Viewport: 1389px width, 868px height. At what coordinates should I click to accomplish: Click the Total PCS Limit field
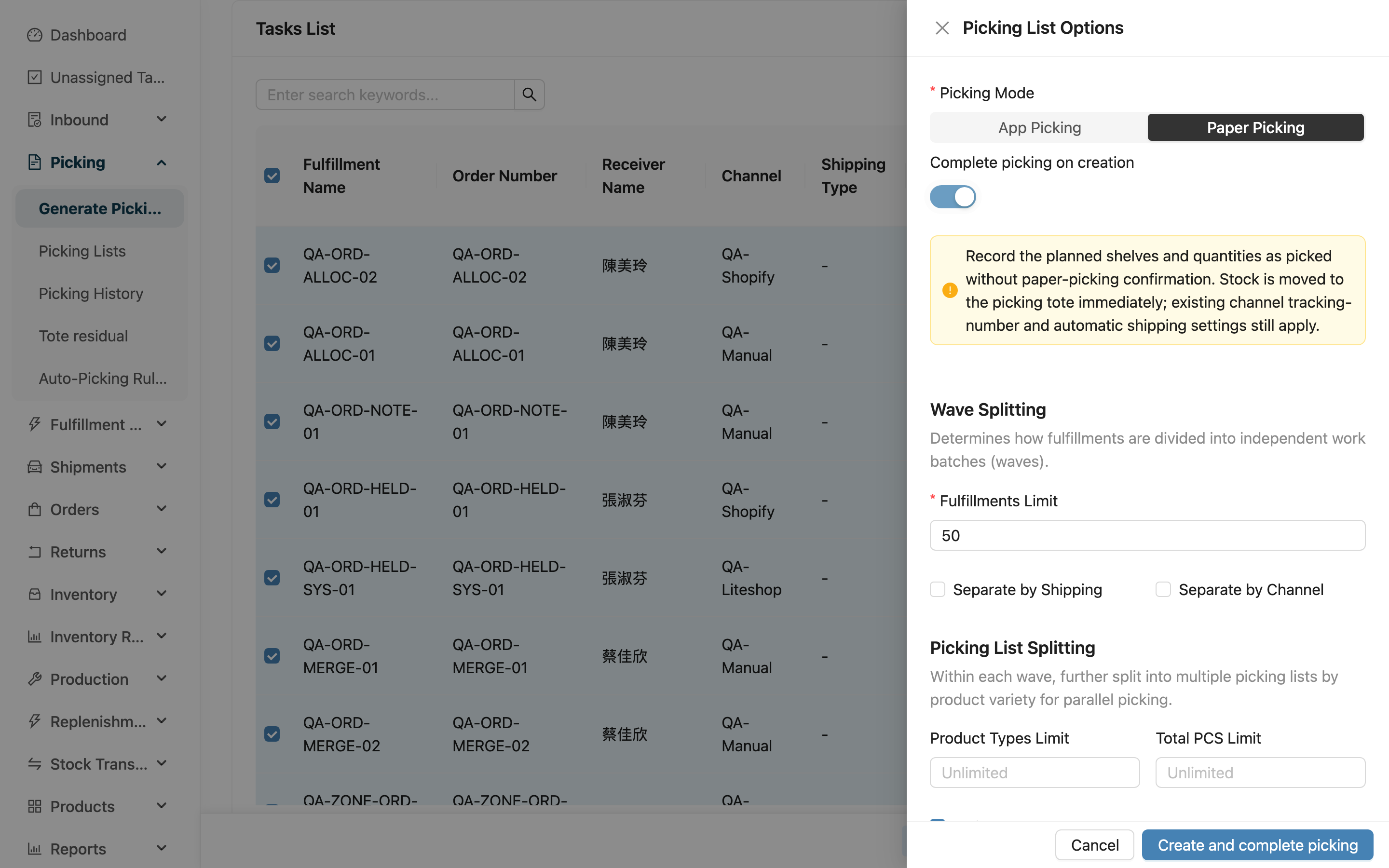point(1260,773)
